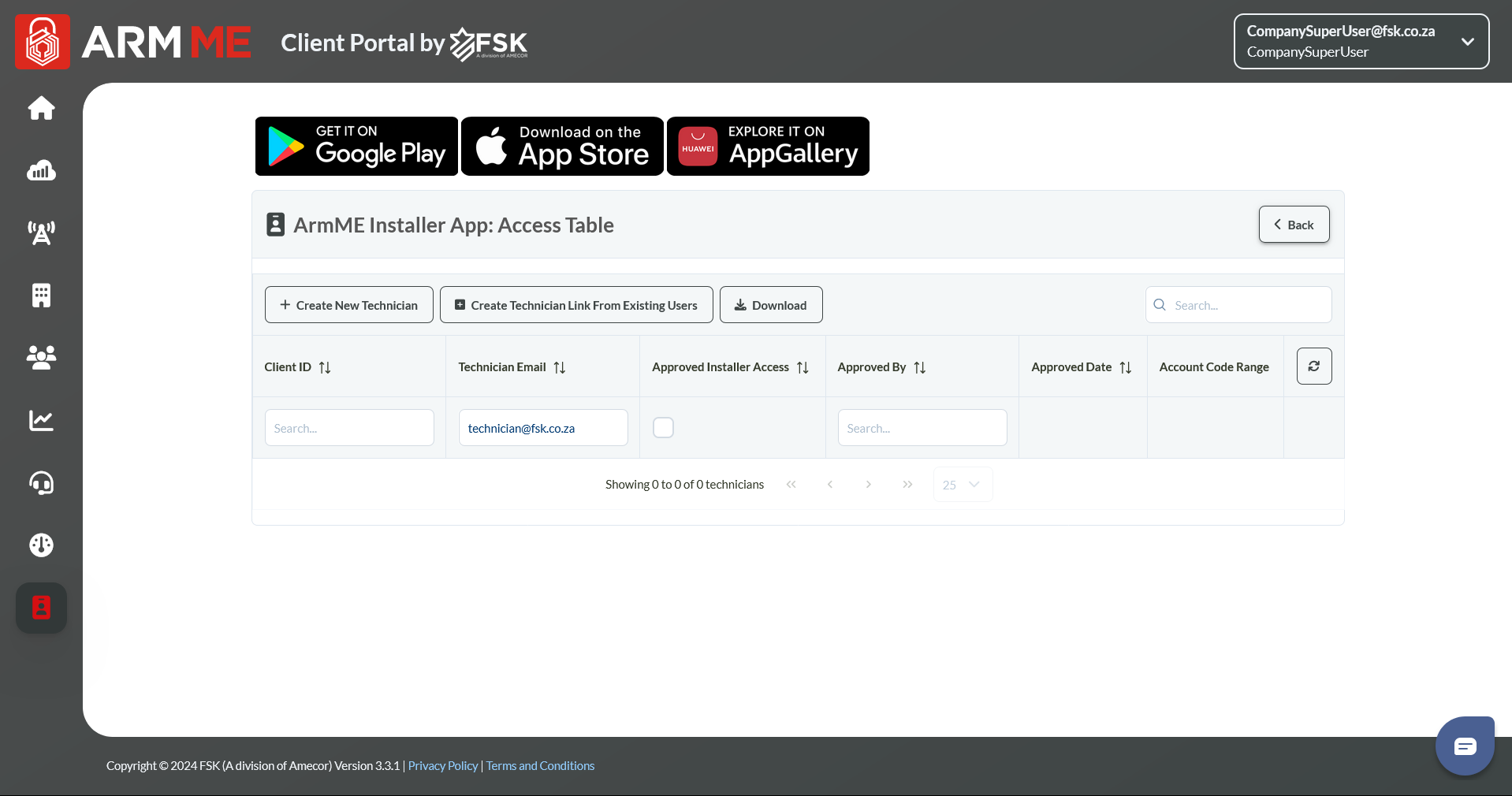Open the chat widget bubble
The width and height of the screenshot is (1512, 796).
(1464, 746)
